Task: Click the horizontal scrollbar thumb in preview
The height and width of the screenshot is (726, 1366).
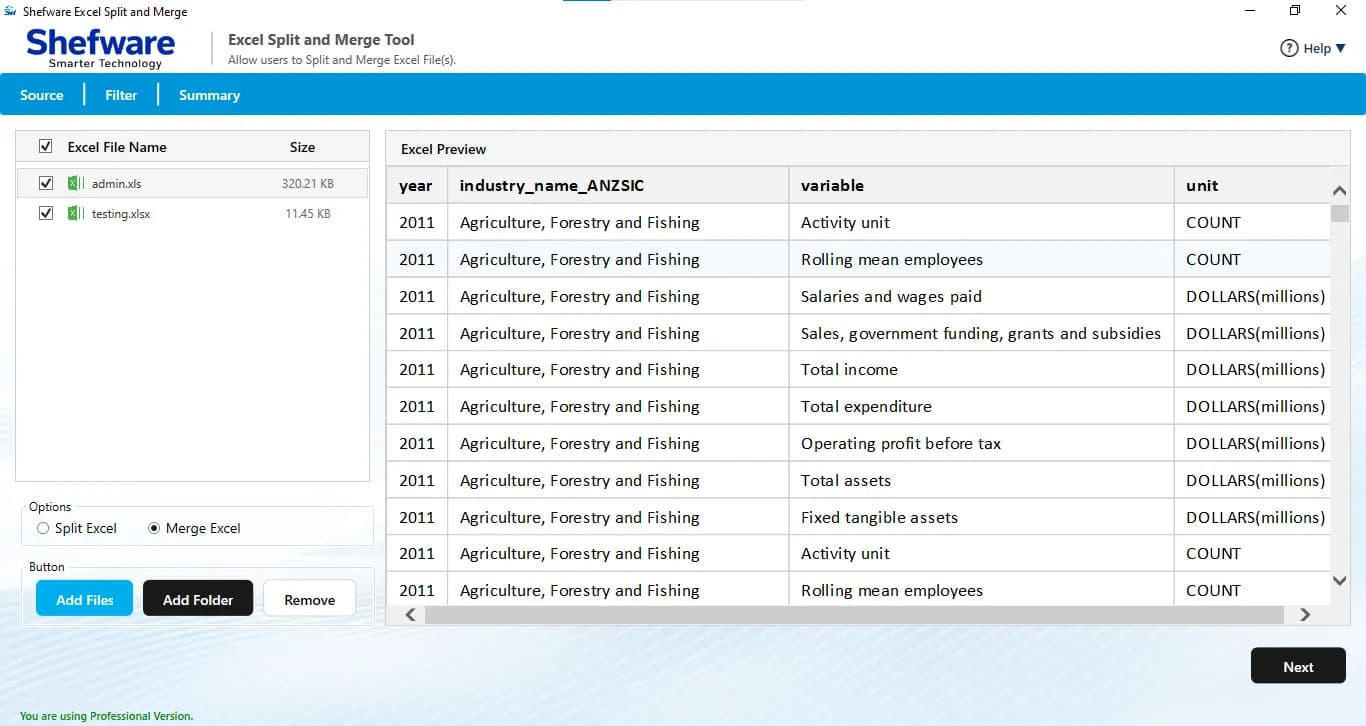Action: point(854,615)
